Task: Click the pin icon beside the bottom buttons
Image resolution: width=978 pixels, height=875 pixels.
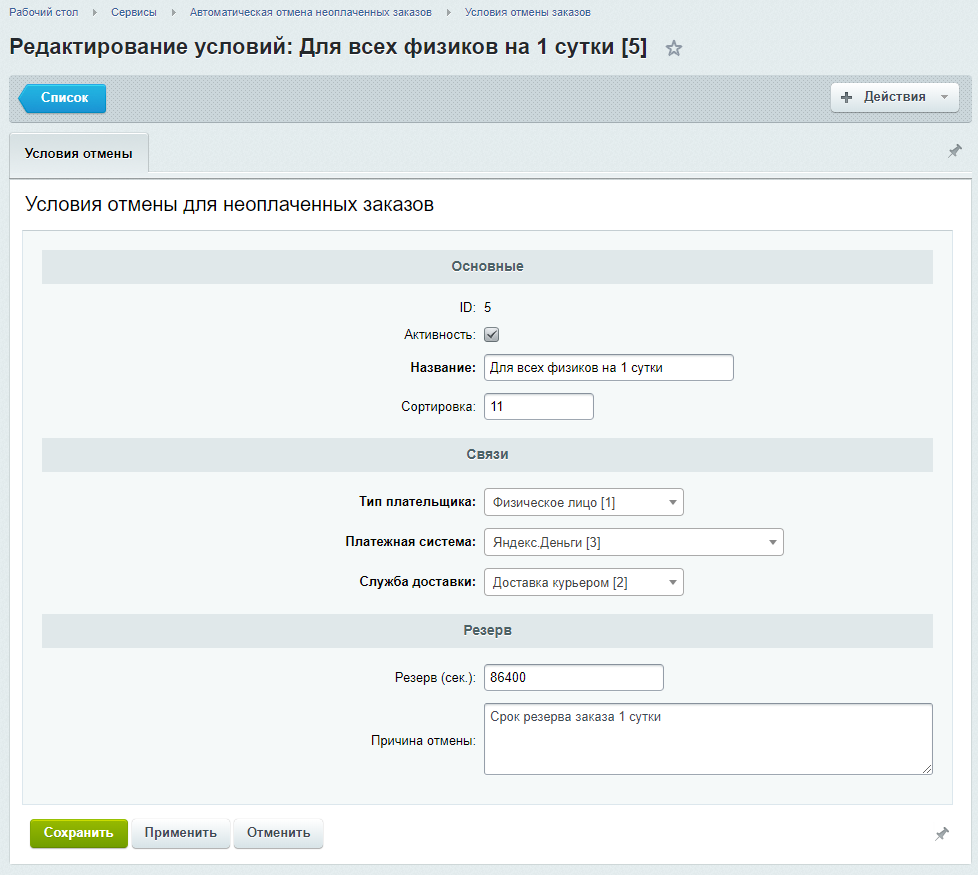Action: (x=942, y=834)
